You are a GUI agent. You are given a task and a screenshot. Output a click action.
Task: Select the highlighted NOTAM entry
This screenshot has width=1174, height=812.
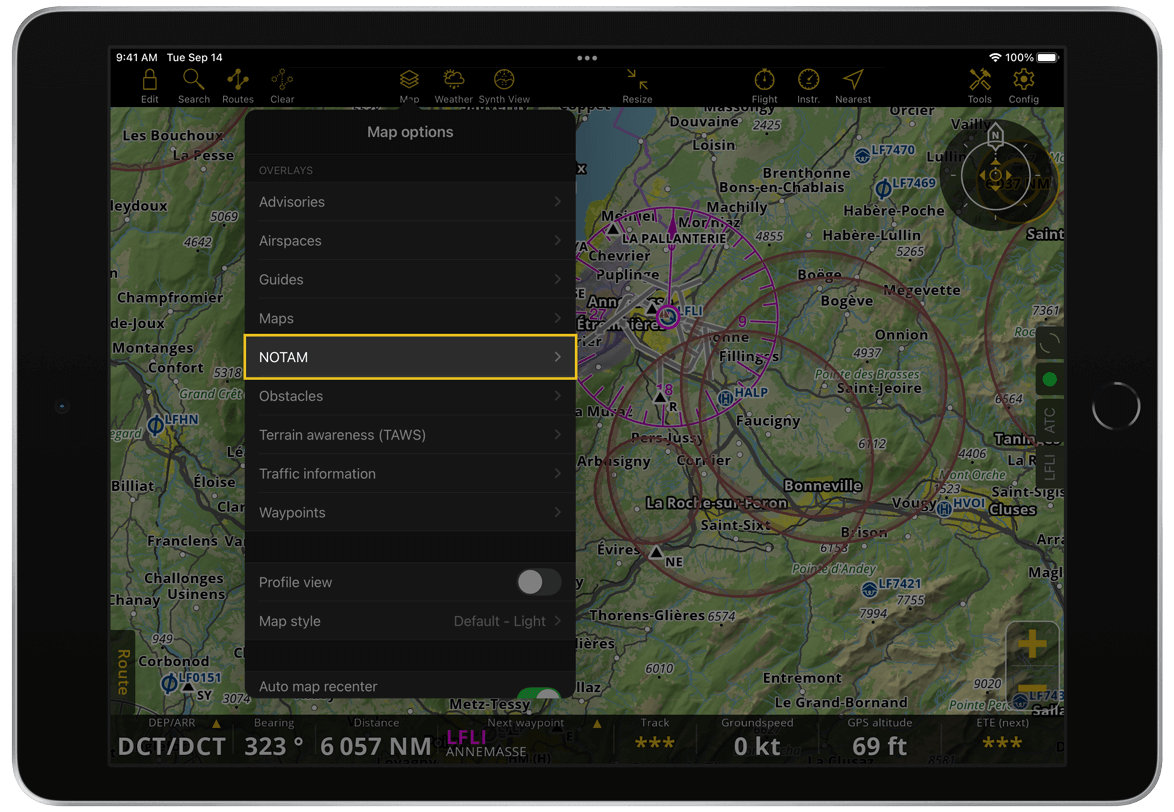(410, 357)
